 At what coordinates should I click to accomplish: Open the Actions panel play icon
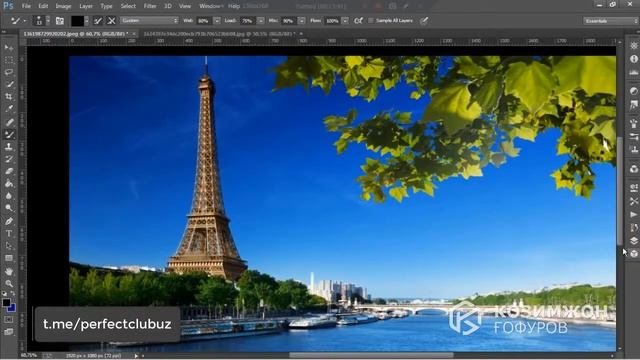633,215
